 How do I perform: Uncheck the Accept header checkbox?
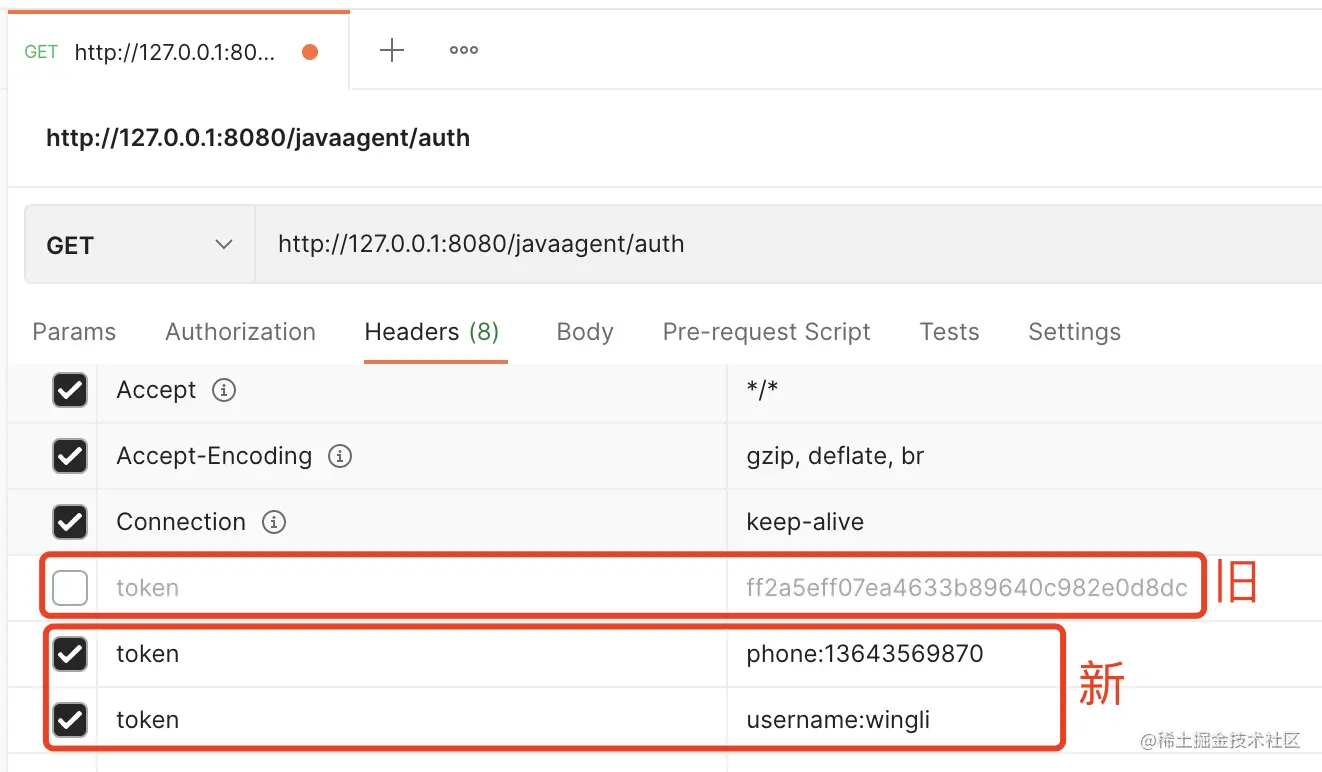(70, 390)
